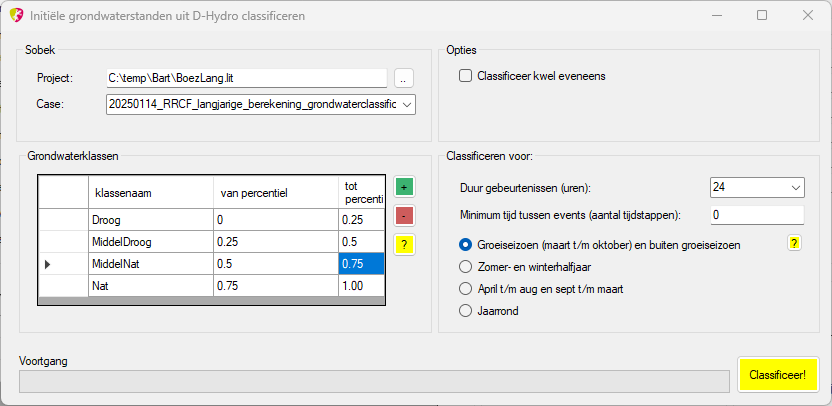Click the red minus button to remove a class
This screenshot has width=832, height=406.
point(404,216)
